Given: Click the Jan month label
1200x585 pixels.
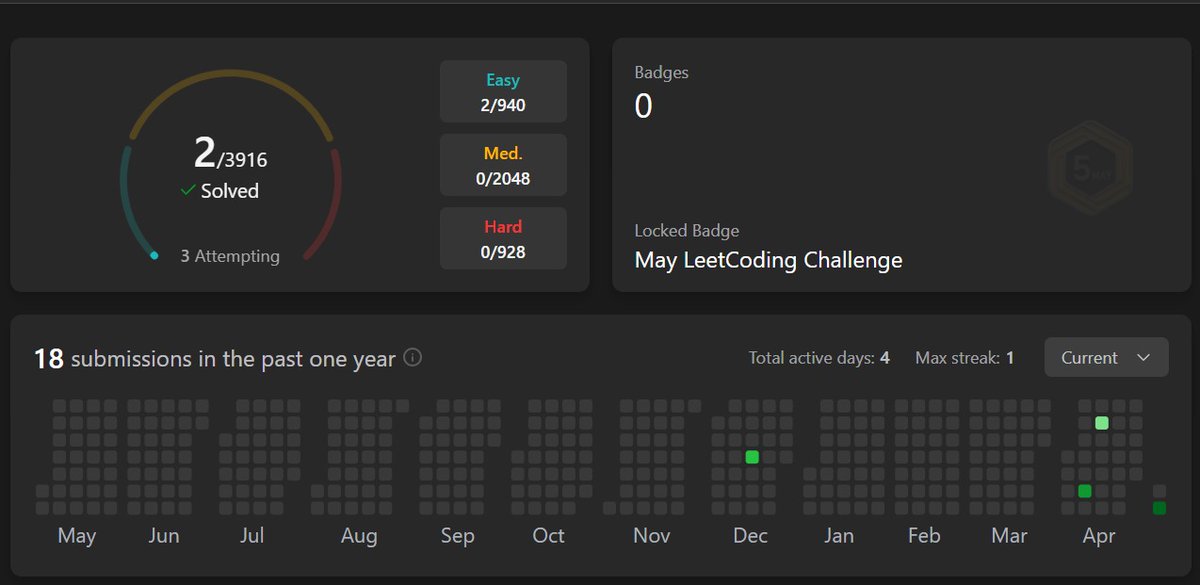Looking at the screenshot, I should point(839,536).
